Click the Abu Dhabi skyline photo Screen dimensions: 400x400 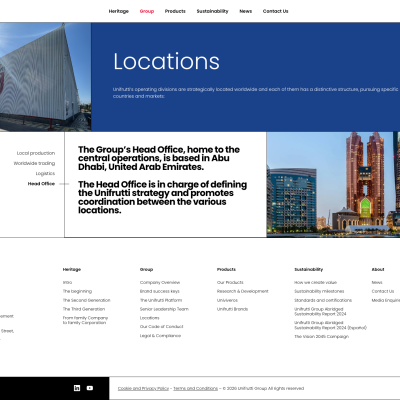[333, 185]
